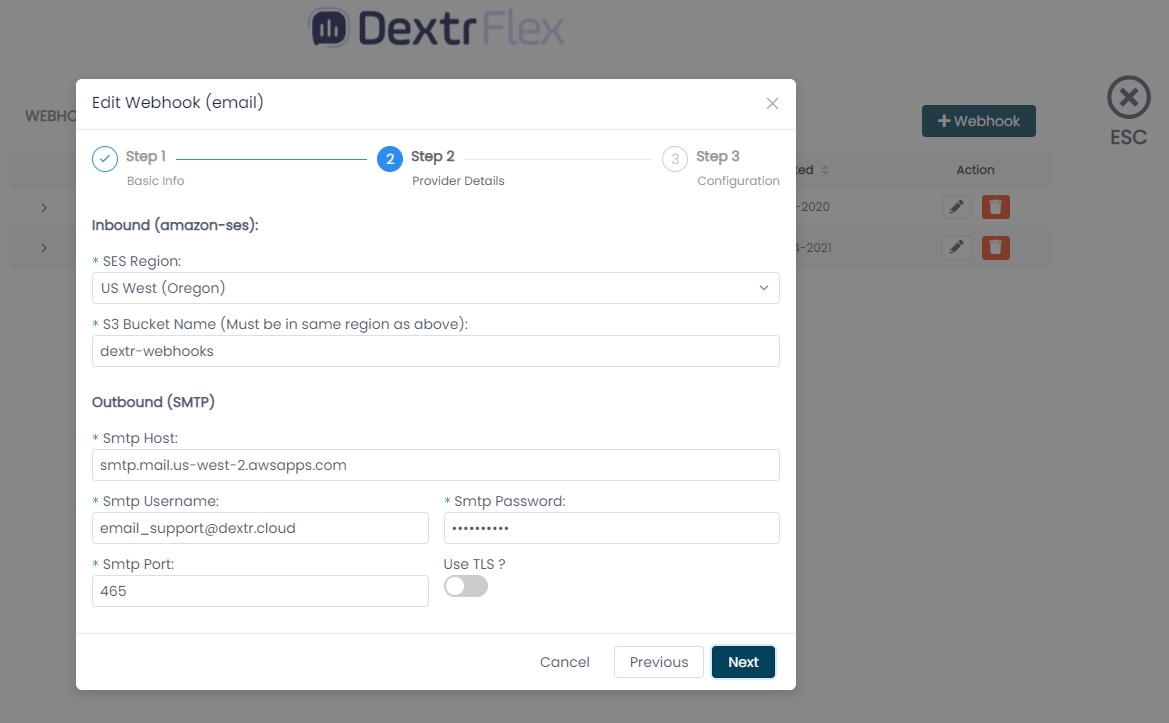Screen dimensions: 1169x723
Task: Add a new webhook with +Webhook
Action: 979,121
